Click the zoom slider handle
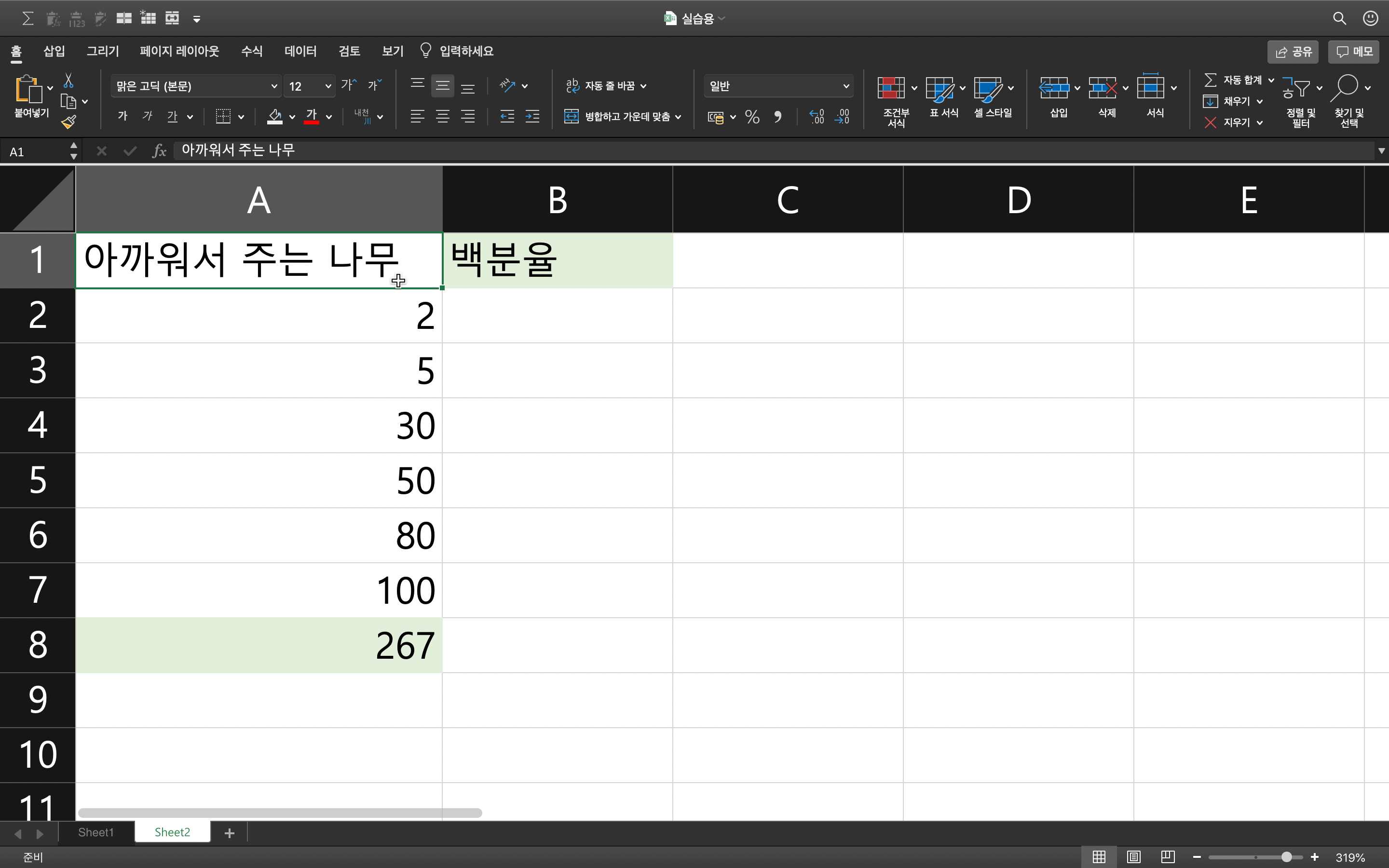The image size is (1389, 868). [x=1286, y=857]
